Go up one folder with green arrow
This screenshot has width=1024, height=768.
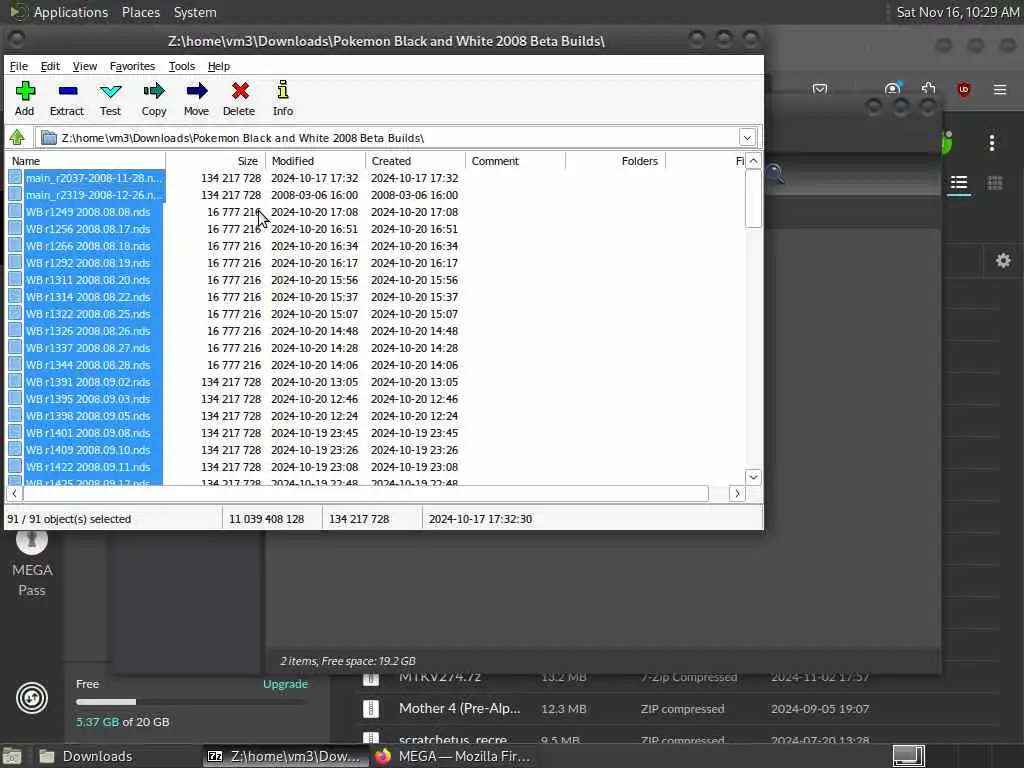click(x=17, y=138)
